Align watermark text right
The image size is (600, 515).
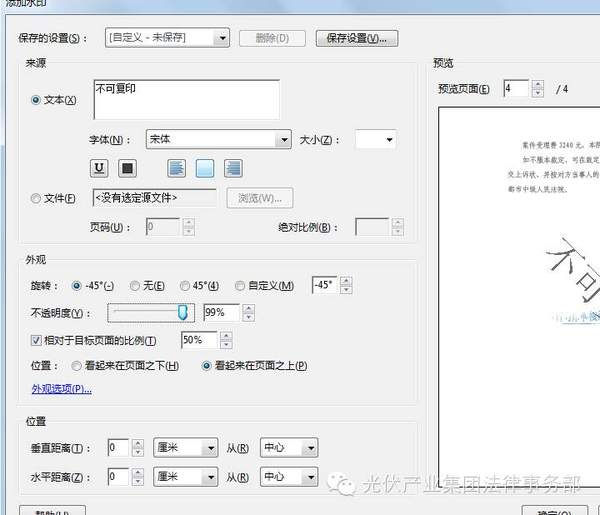click(x=233, y=168)
